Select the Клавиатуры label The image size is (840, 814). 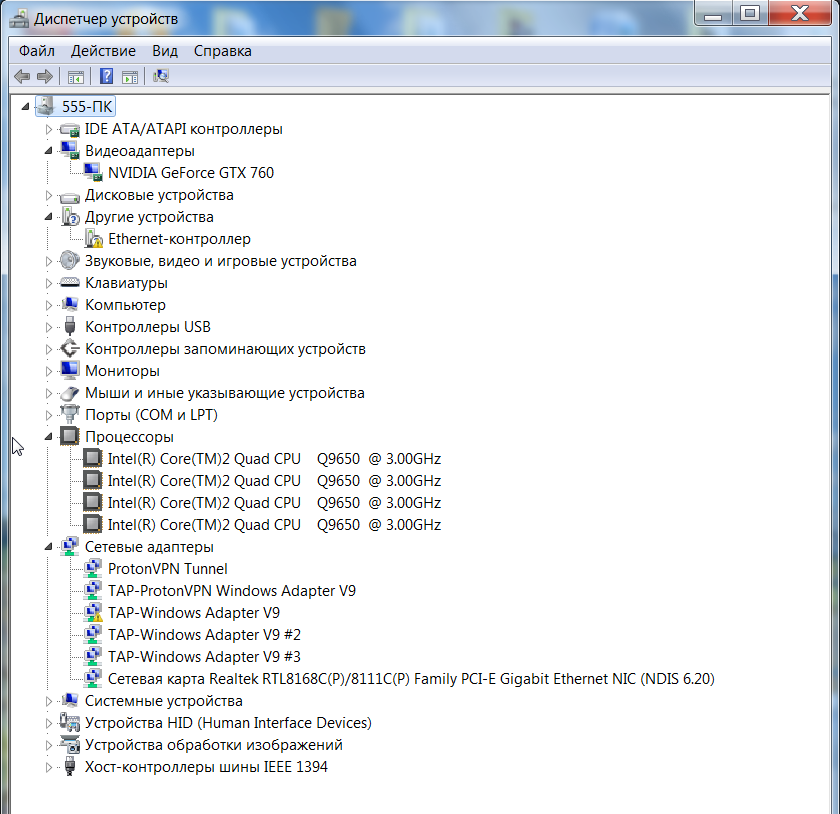(126, 282)
